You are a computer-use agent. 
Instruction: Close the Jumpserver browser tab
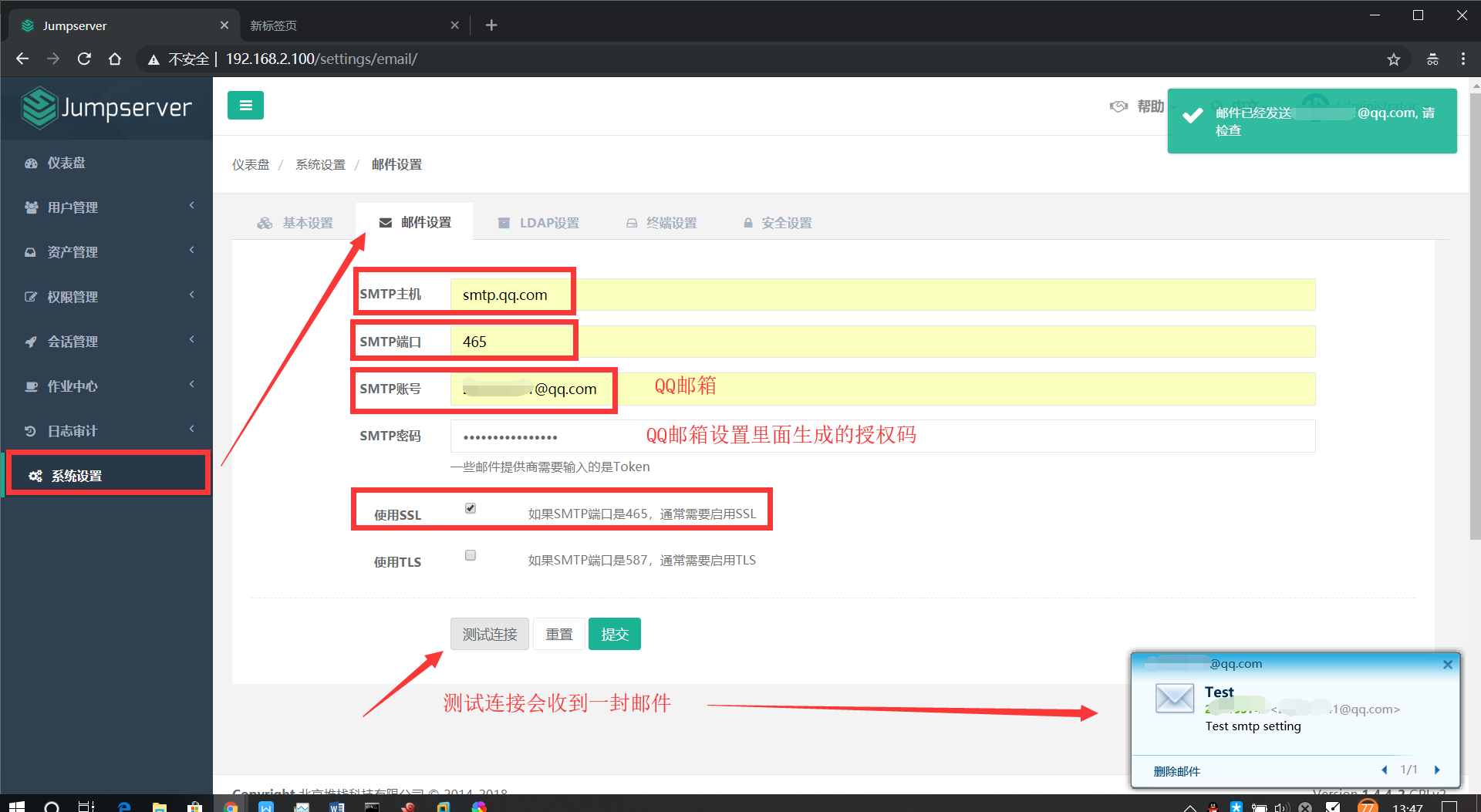coord(224,25)
